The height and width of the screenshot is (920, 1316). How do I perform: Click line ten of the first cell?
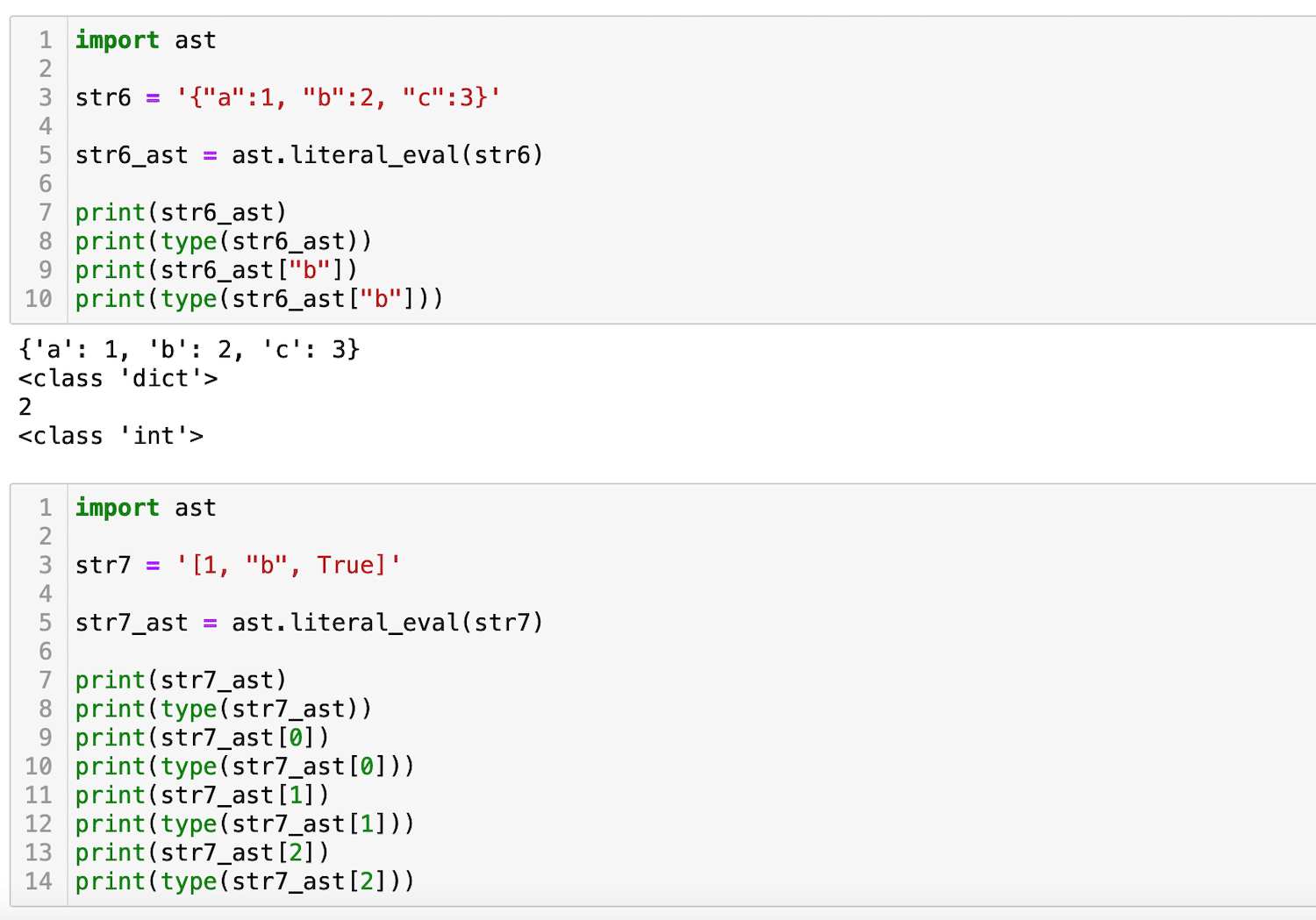click(x=259, y=299)
